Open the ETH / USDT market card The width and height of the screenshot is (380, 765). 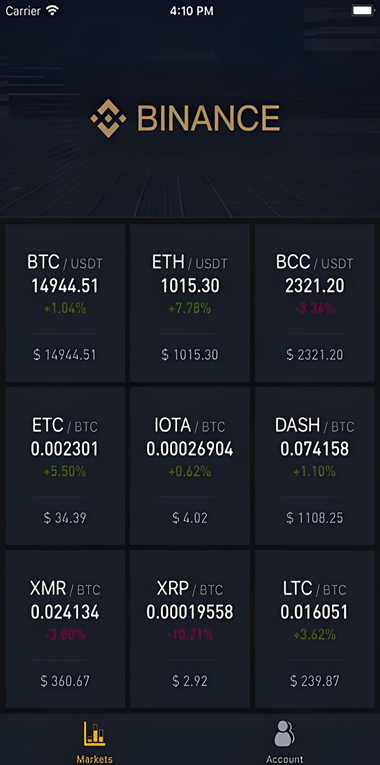[190, 302]
